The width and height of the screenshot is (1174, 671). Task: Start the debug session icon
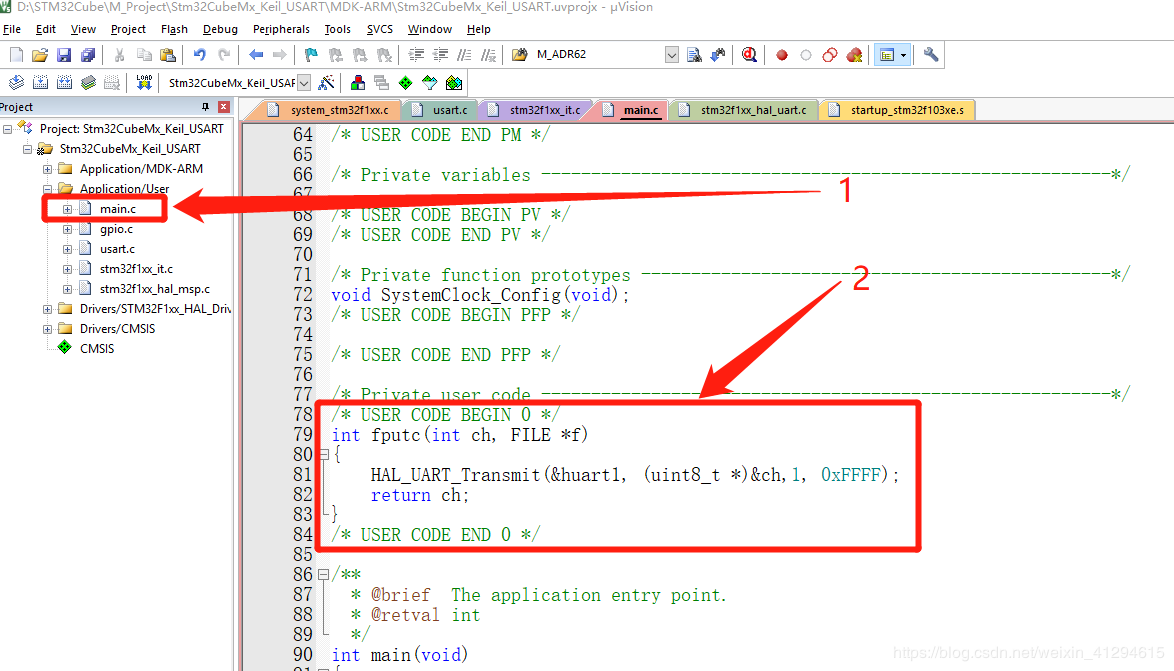pyautogui.click(x=749, y=55)
